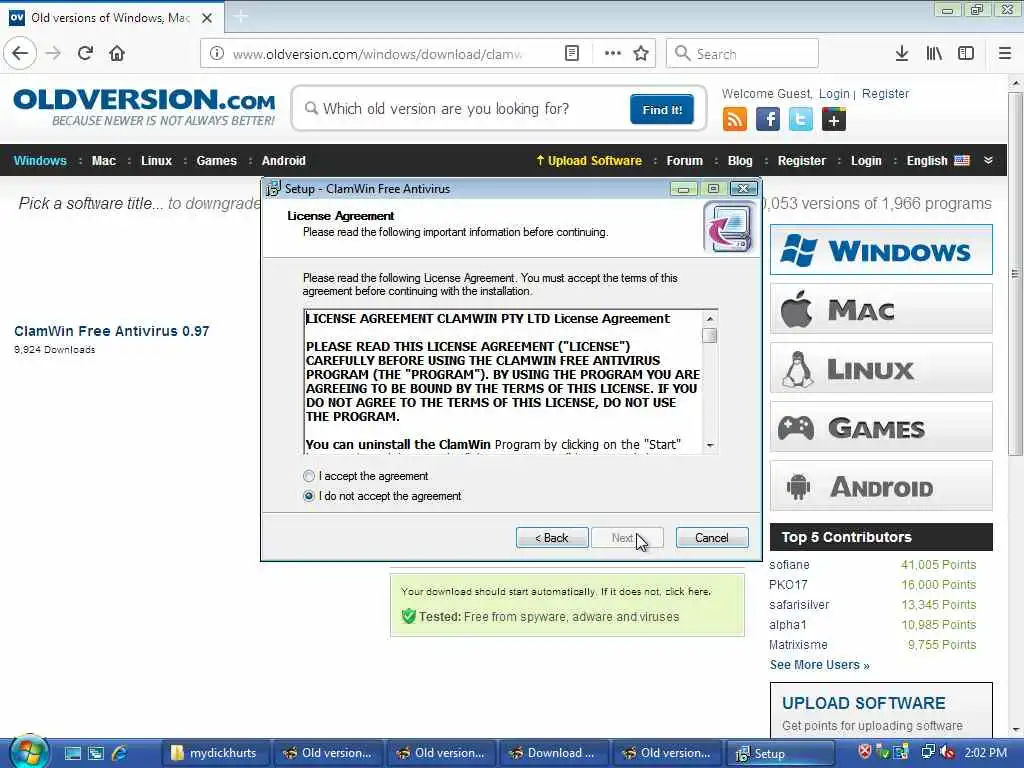Click the Firefox Search box
Screen dimensions: 1024x768
click(x=742, y=54)
